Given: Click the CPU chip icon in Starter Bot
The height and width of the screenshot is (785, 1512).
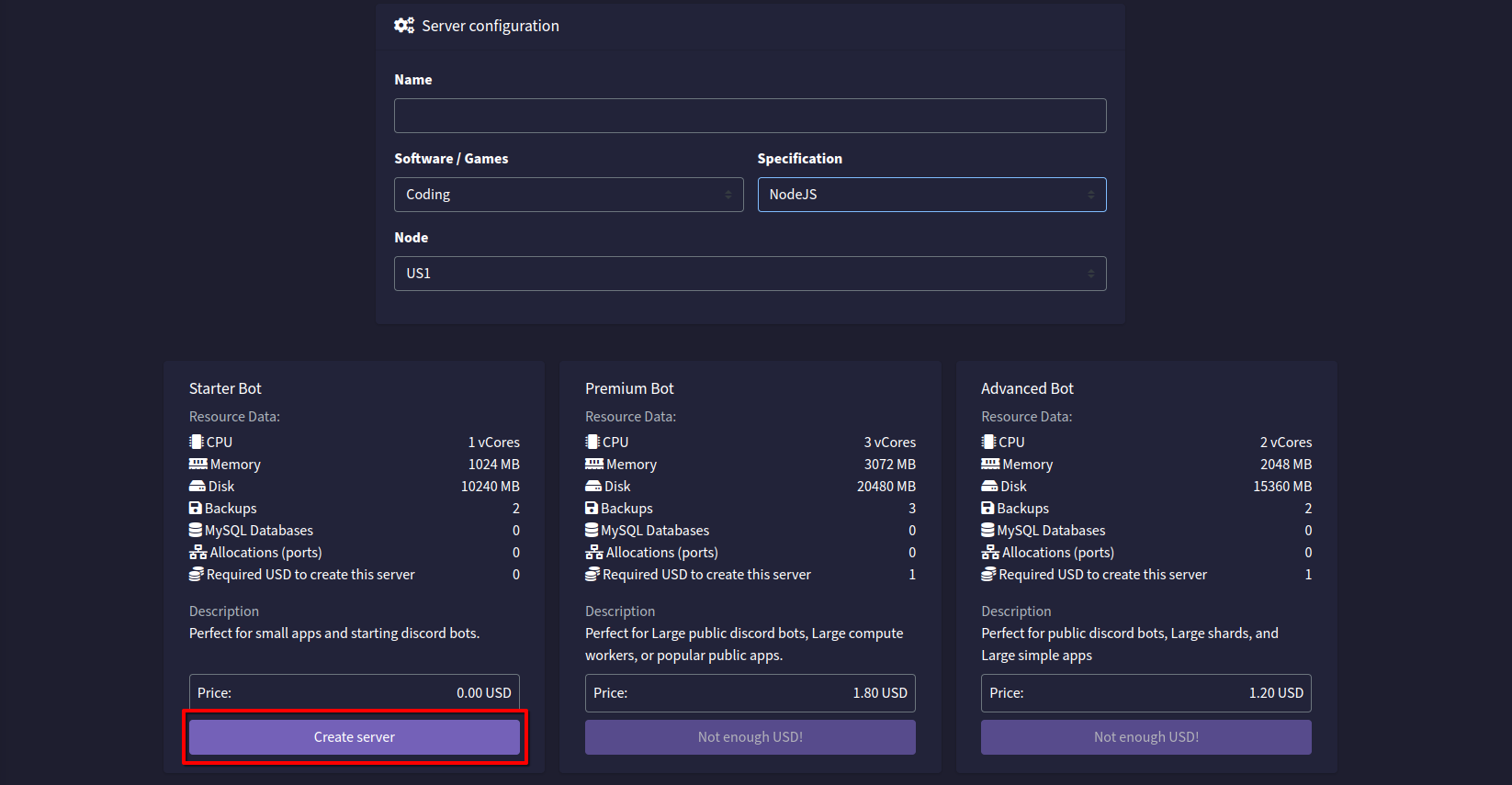Looking at the screenshot, I should 196,443.
